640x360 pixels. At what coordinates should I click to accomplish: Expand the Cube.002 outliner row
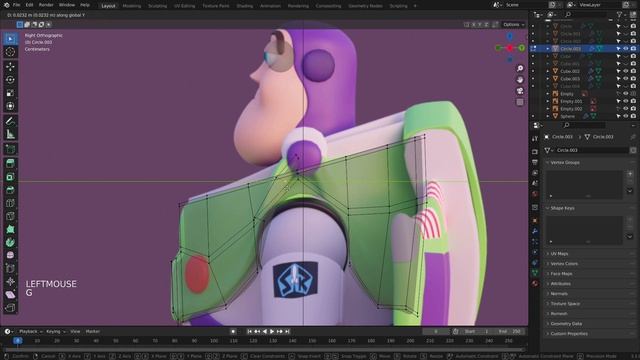coord(548,71)
